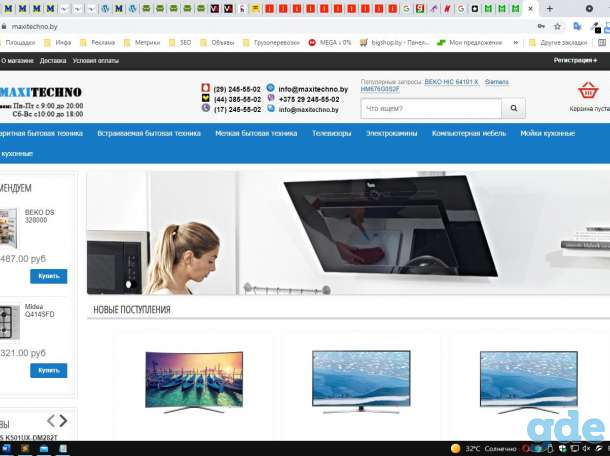This screenshot has width=610, height=456.
Task: Open the Условия оплаты menu item
Action: 96,61
